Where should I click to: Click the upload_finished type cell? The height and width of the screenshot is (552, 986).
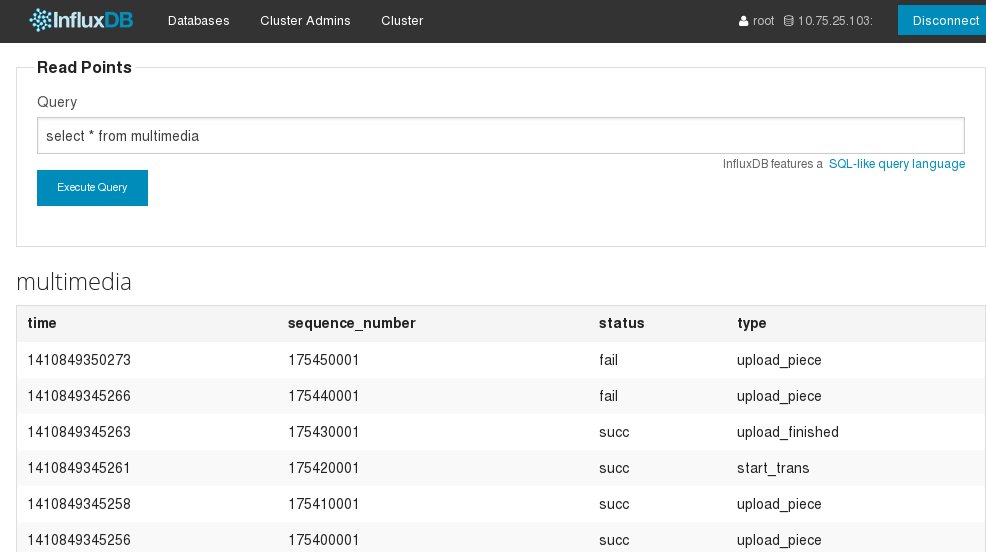pos(788,432)
